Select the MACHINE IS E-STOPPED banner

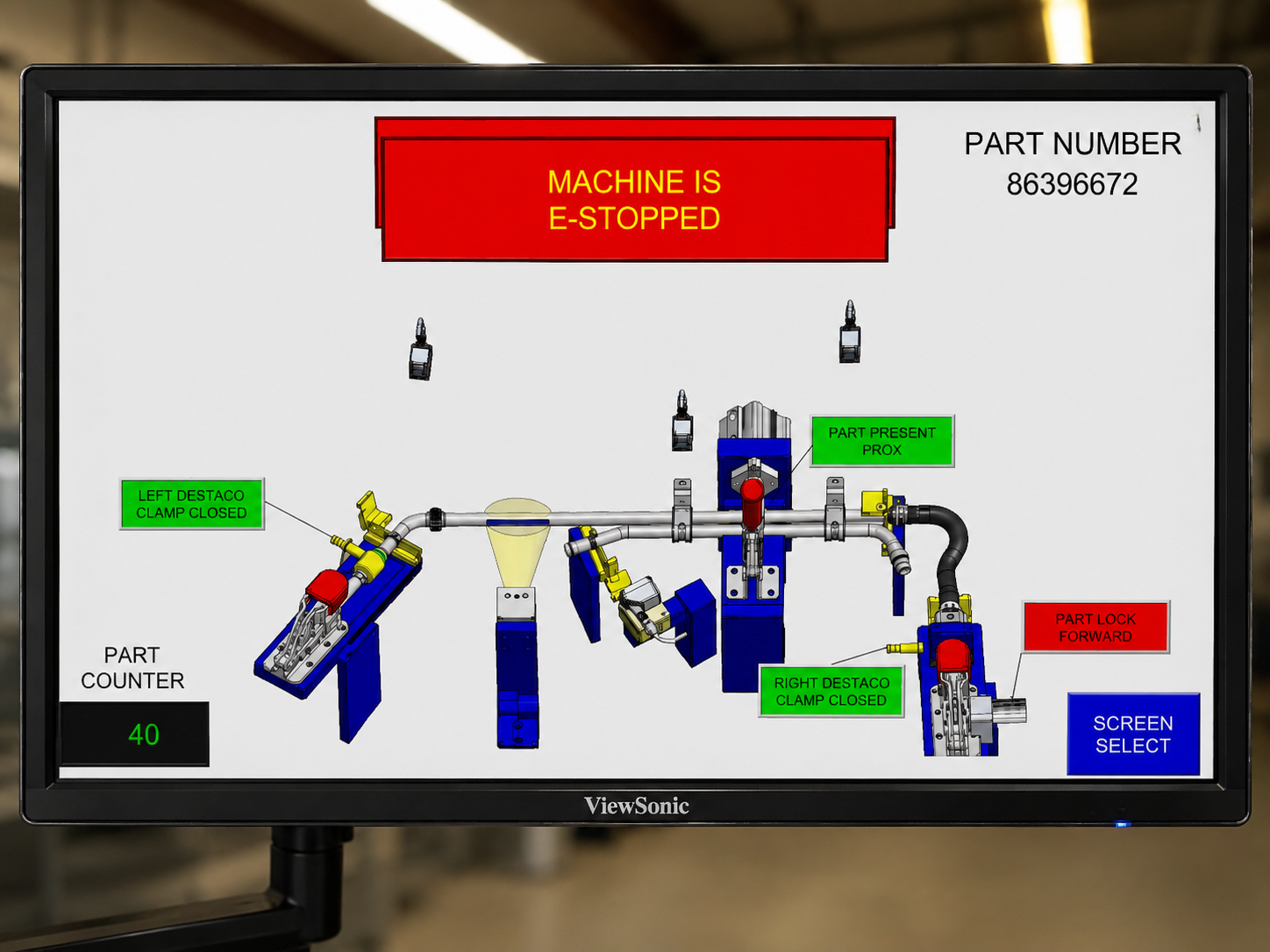point(634,199)
